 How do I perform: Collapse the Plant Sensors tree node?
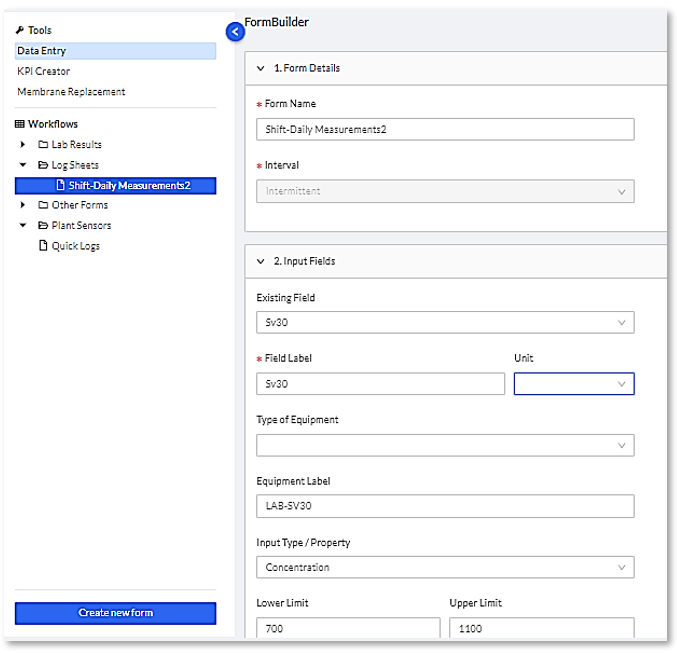pos(23,225)
